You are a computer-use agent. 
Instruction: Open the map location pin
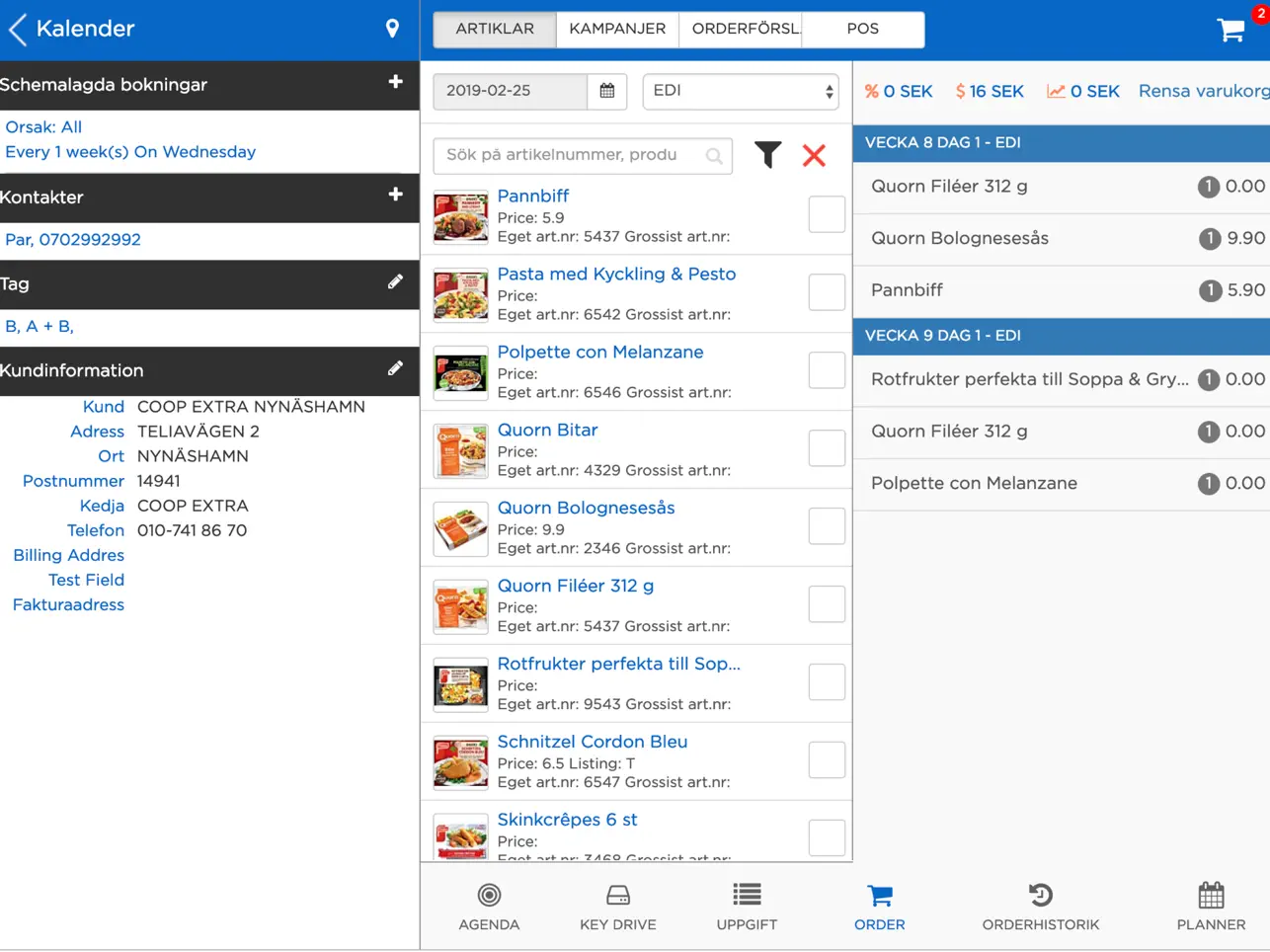392,29
